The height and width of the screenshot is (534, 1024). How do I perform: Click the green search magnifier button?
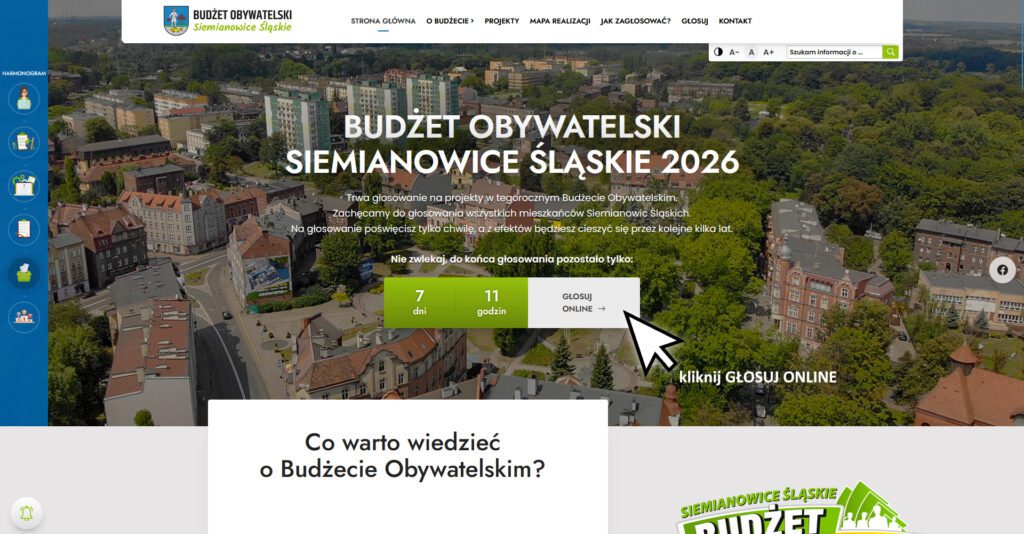point(890,52)
